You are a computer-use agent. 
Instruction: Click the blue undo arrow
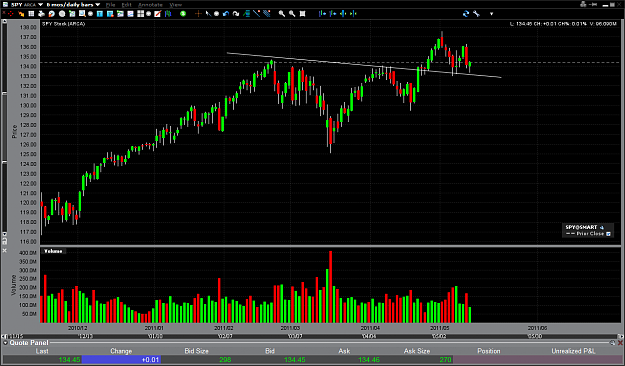[x=226, y=14]
